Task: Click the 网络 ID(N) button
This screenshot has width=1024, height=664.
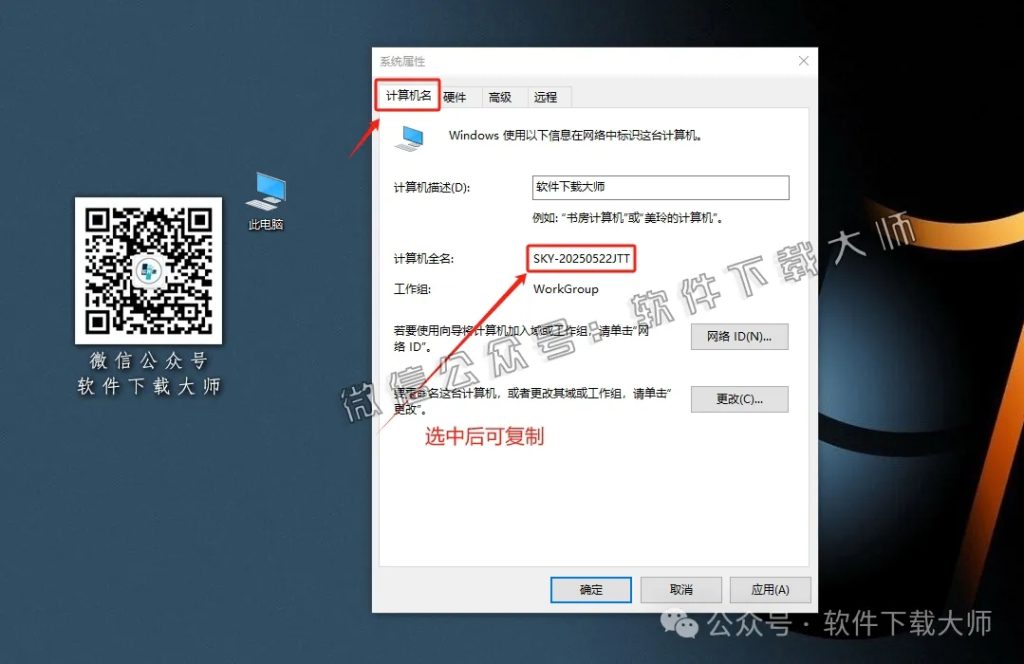Action: (738, 336)
